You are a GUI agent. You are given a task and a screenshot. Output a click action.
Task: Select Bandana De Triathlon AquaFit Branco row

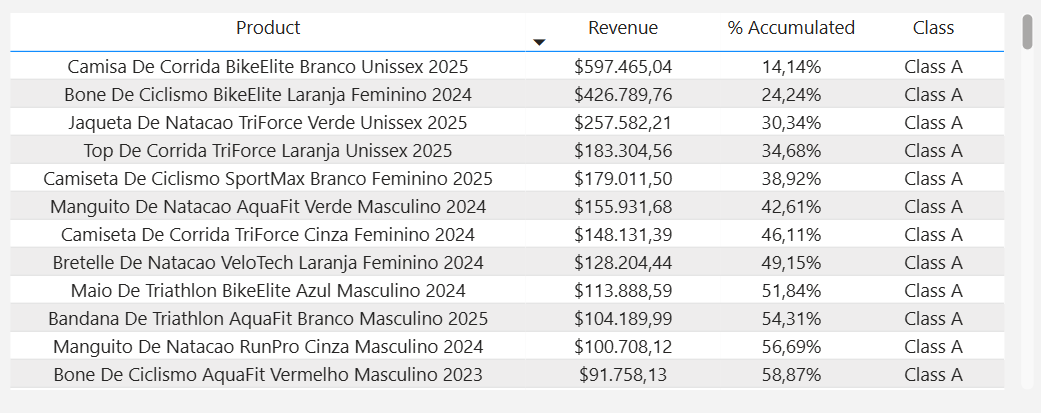coord(268,319)
